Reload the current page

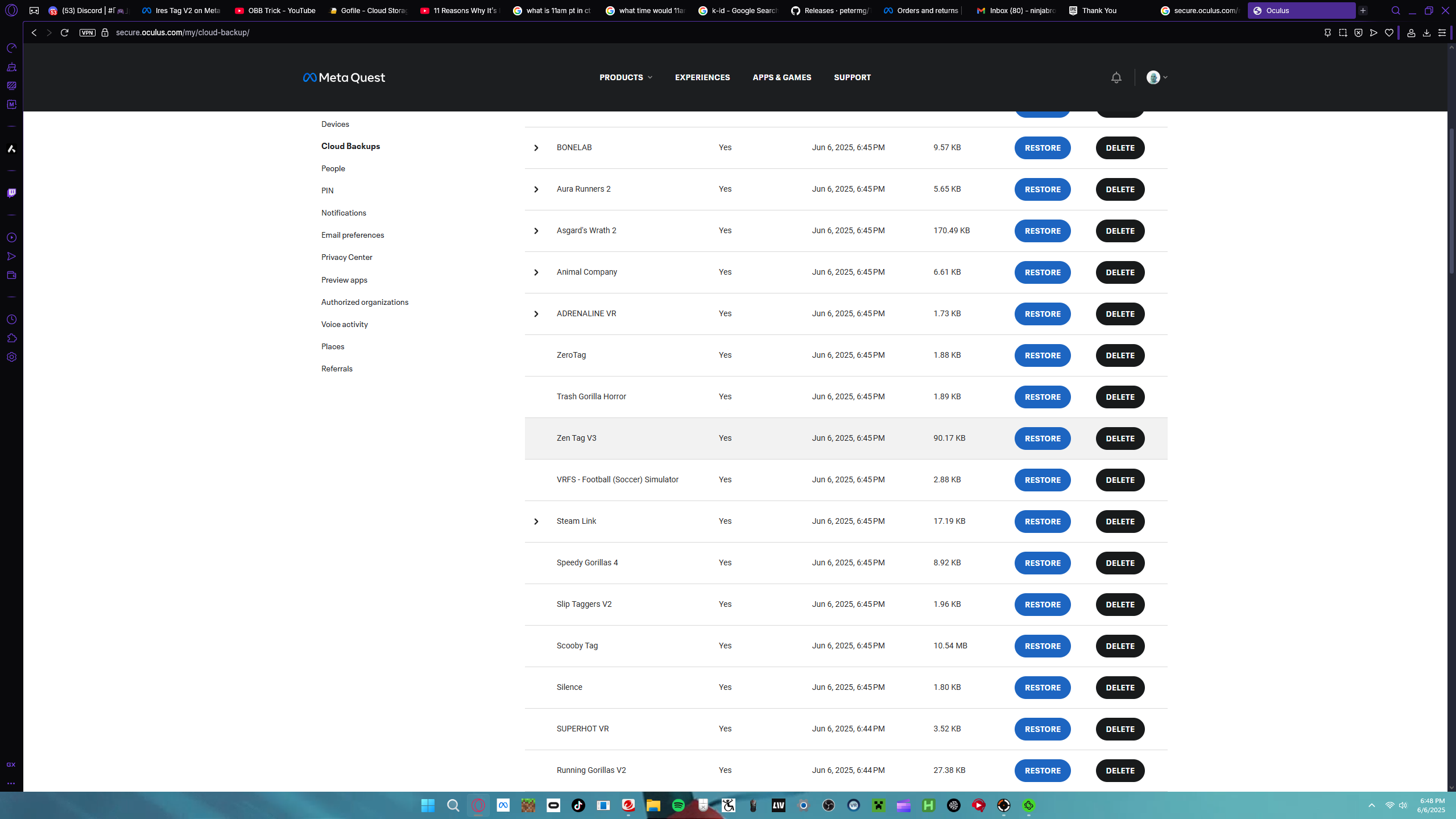coord(65,33)
